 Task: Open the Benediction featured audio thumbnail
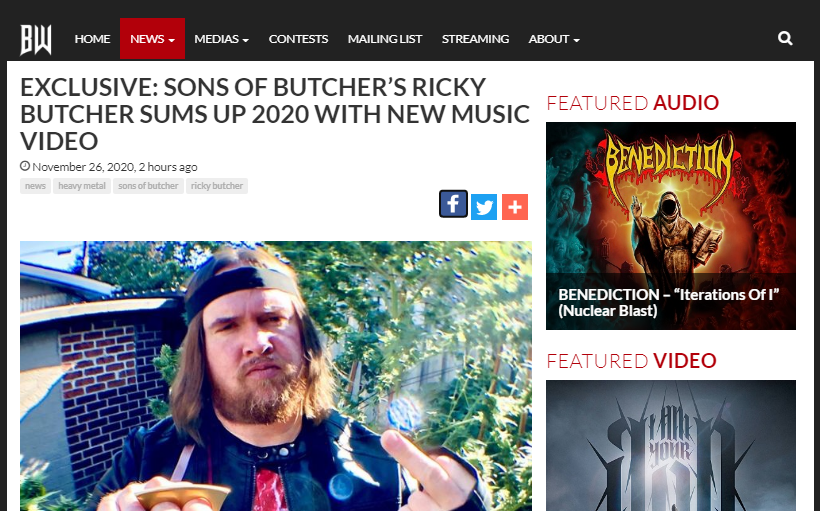tap(671, 226)
